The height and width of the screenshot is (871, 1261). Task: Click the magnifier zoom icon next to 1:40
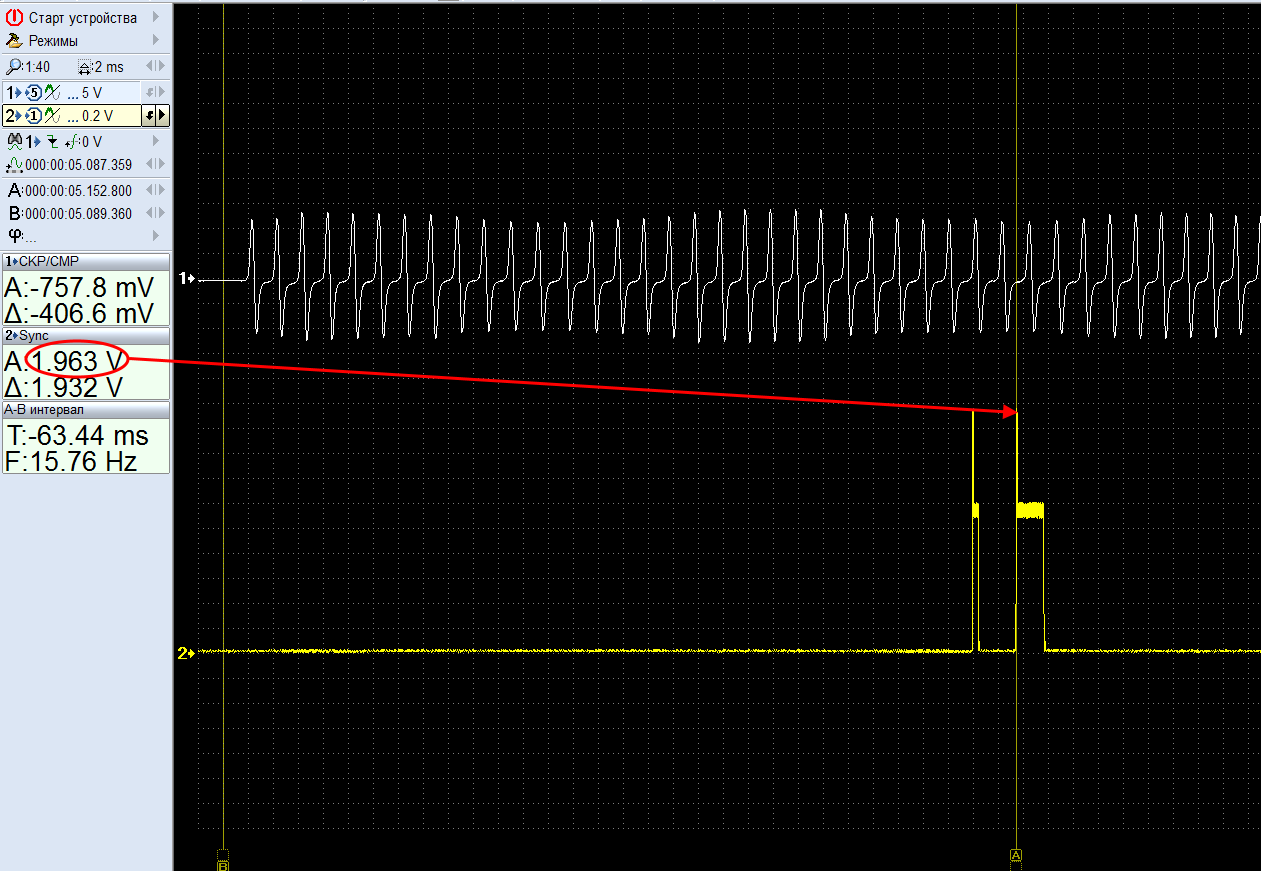pos(14,67)
